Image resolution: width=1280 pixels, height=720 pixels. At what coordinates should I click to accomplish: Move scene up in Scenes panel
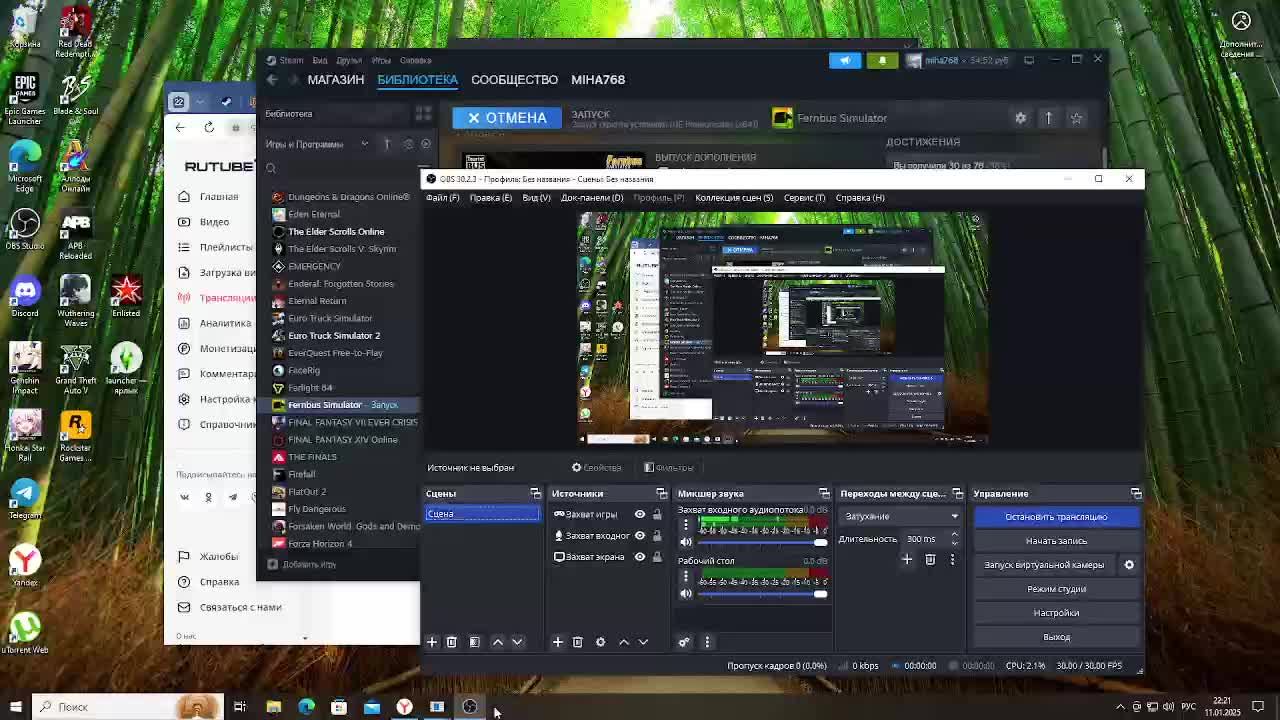498,642
